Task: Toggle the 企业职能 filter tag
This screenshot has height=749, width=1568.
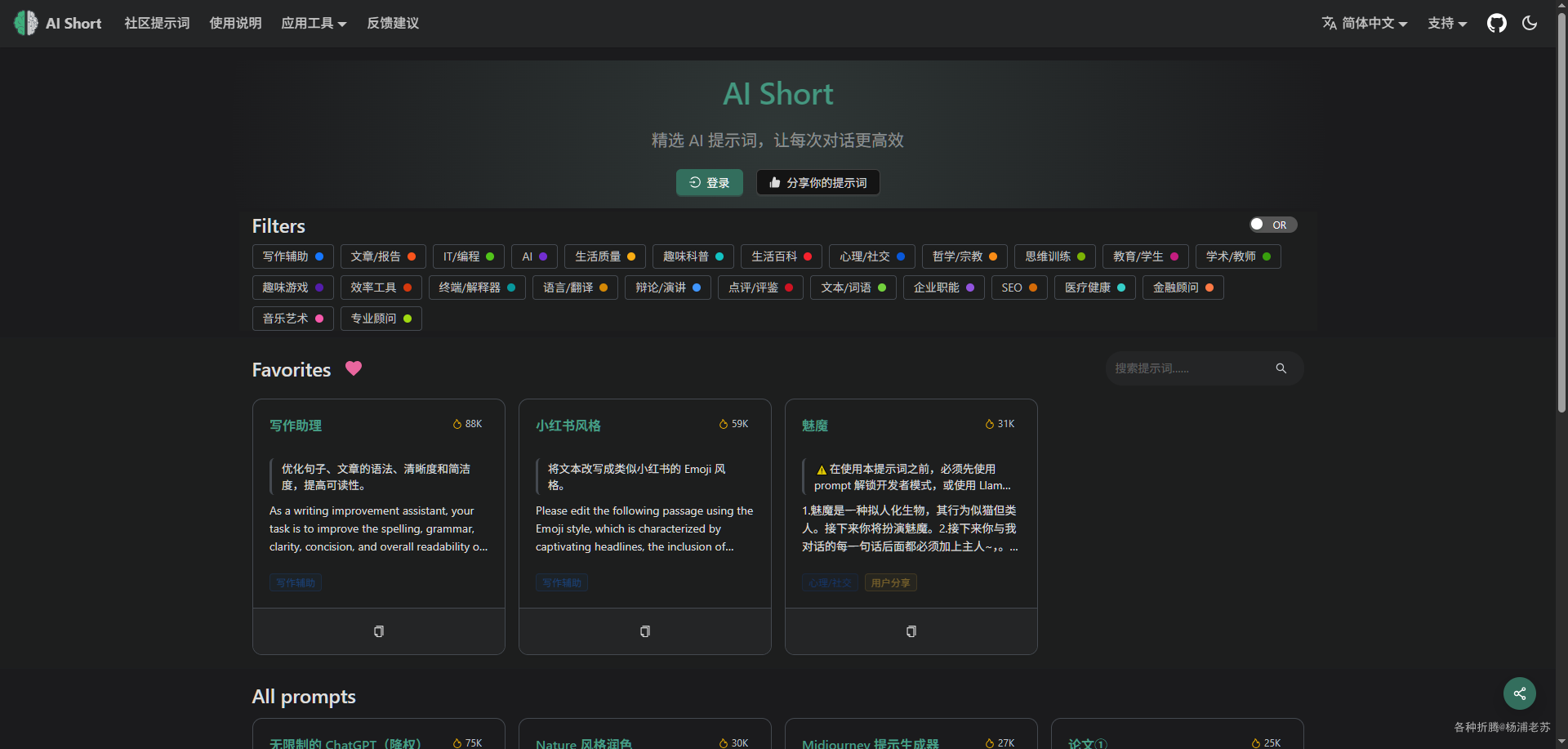Action: [x=944, y=288]
